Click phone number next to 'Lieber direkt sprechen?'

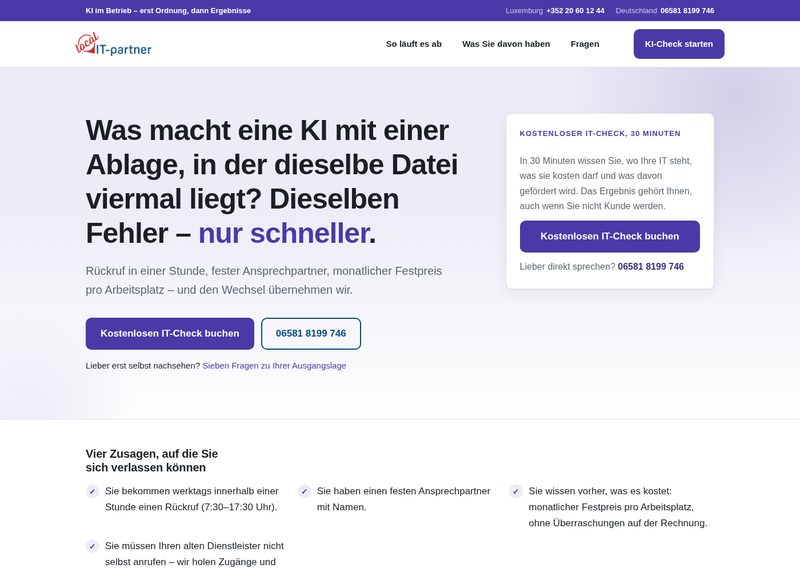pos(651,266)
